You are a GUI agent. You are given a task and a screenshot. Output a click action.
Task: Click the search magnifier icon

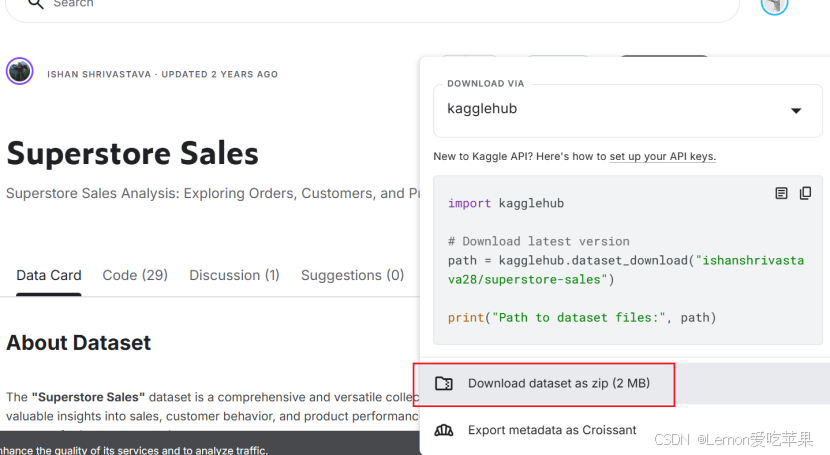[35, 4]
